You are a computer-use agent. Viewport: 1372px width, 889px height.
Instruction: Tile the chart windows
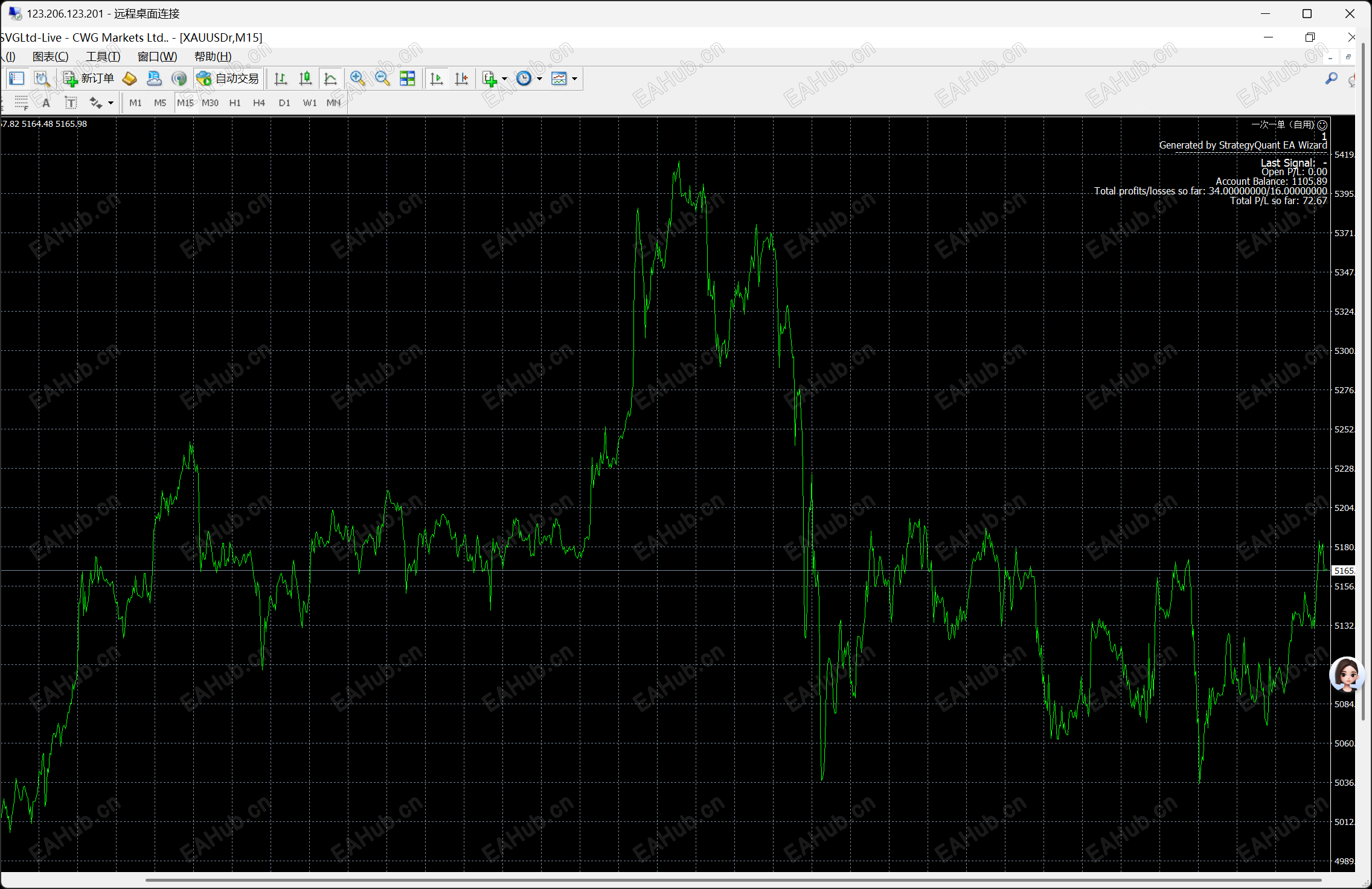[408, 79]
